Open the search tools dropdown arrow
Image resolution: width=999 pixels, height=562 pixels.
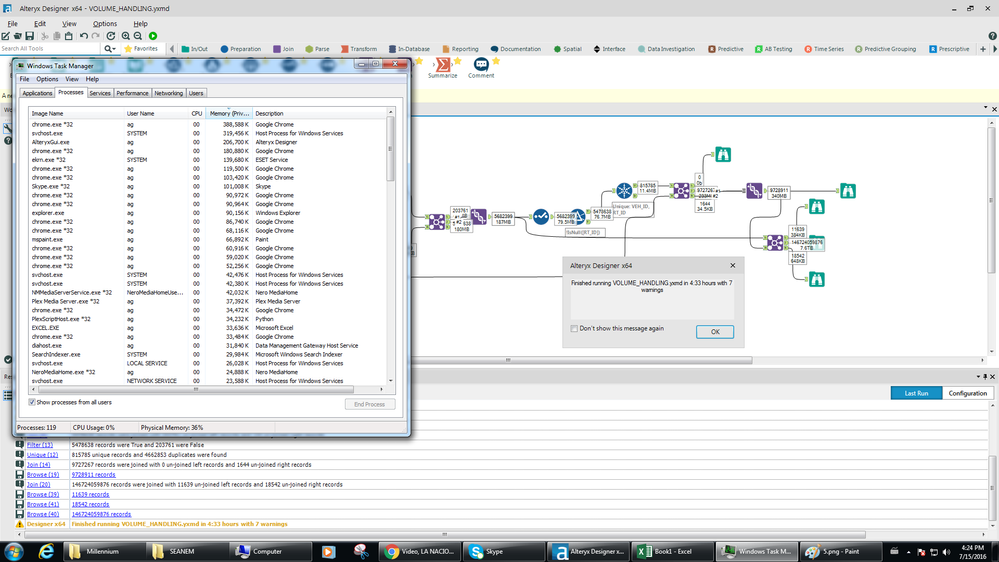[116, 48]
